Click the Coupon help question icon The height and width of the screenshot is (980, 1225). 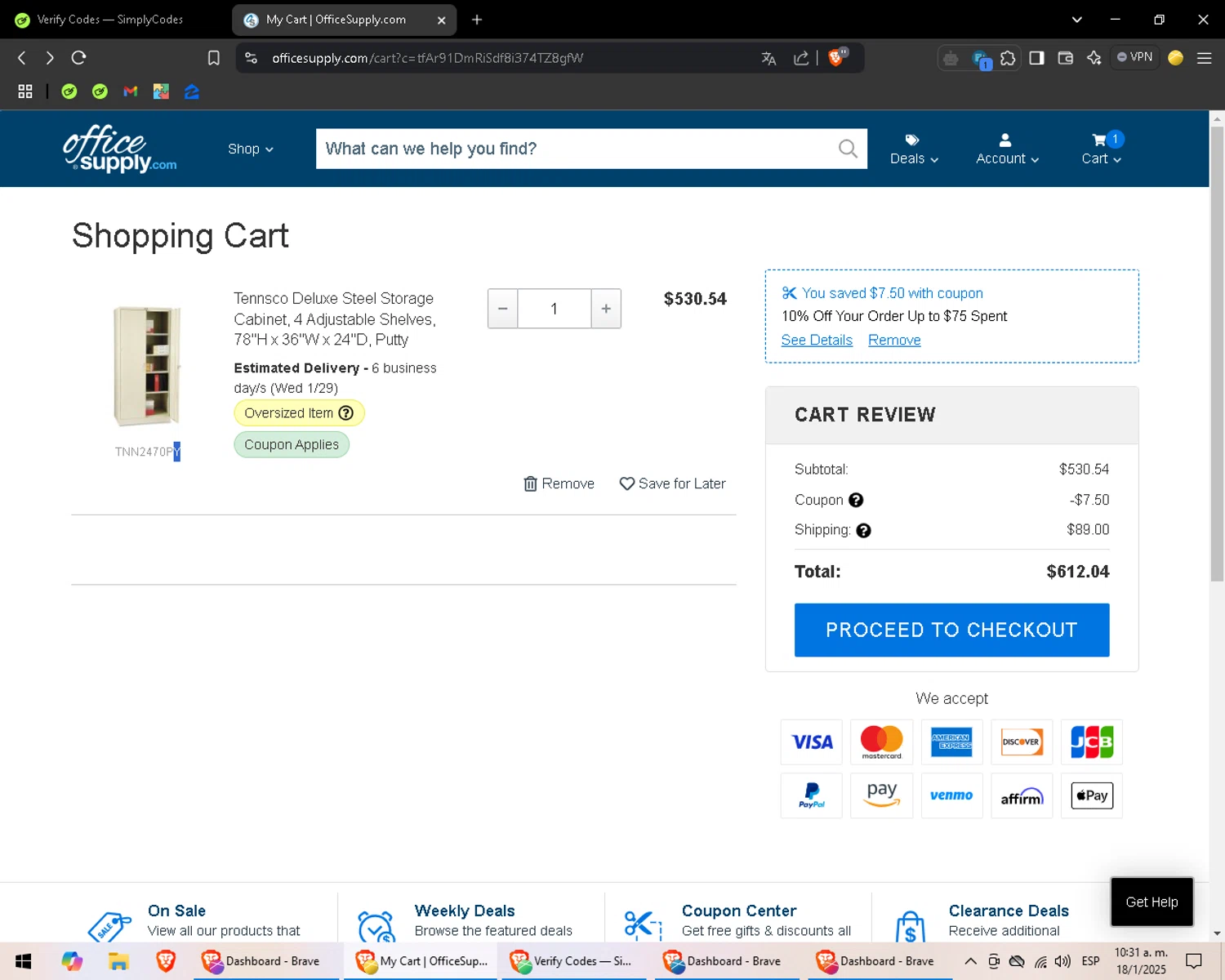tap(856, 500)
